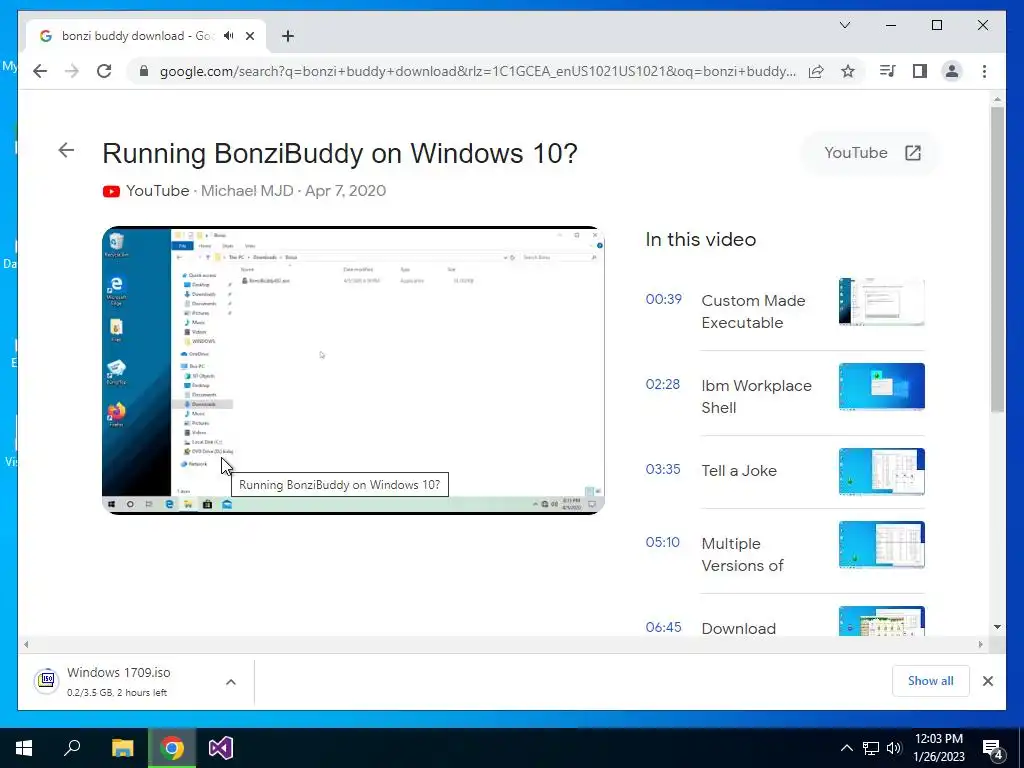
Task: Select Ibm Workplace Shell chapter
Action: [756, 396]
